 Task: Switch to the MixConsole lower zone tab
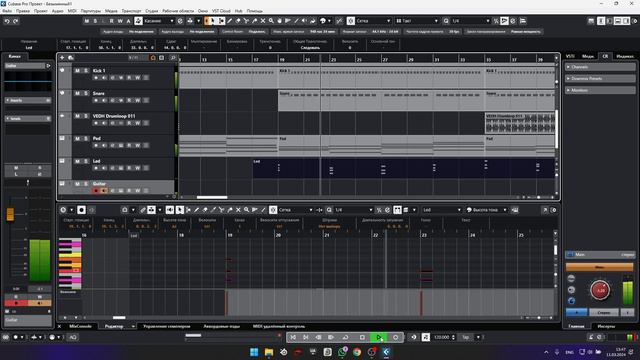point(80,327)
